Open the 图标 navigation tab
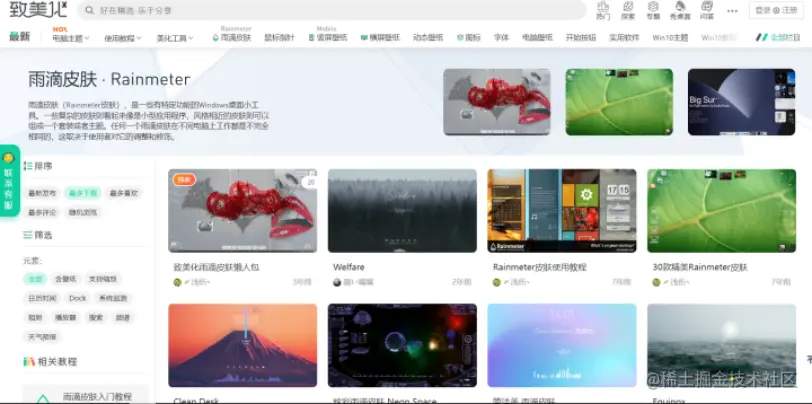 point(469,37)
